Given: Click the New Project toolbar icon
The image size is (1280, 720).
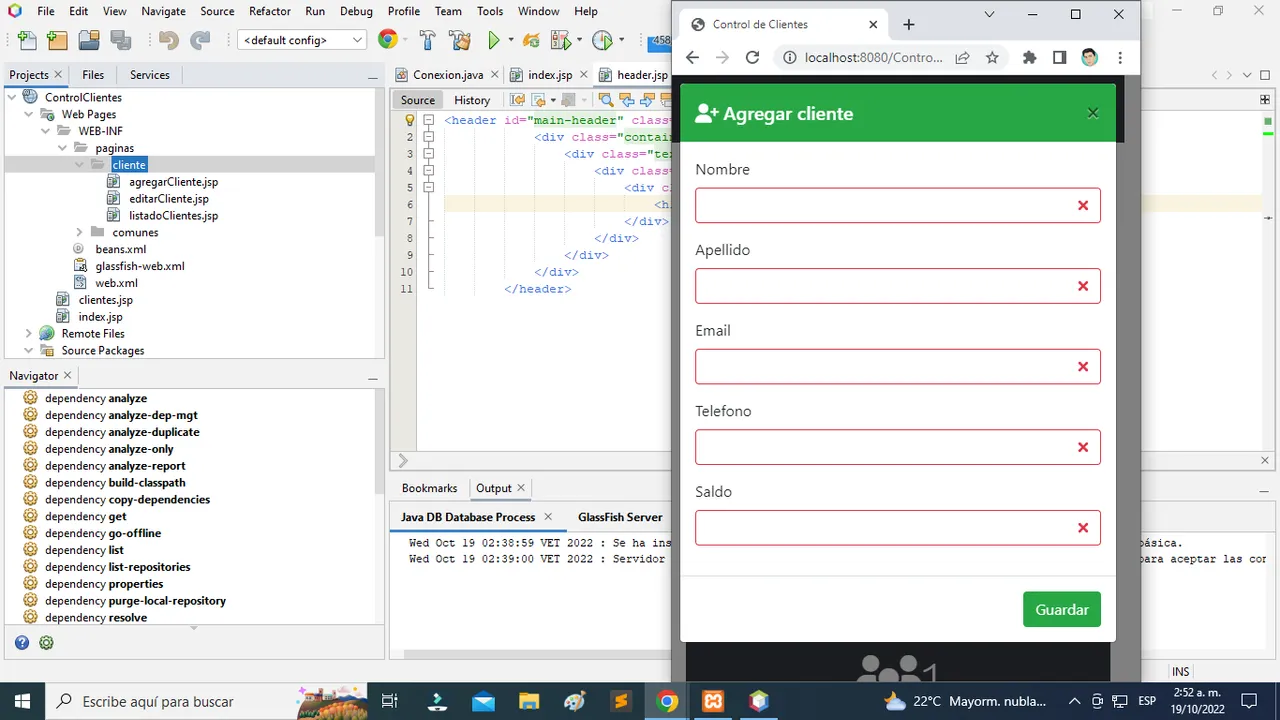Looking at the screenshot, I should (x=58, y=40).
